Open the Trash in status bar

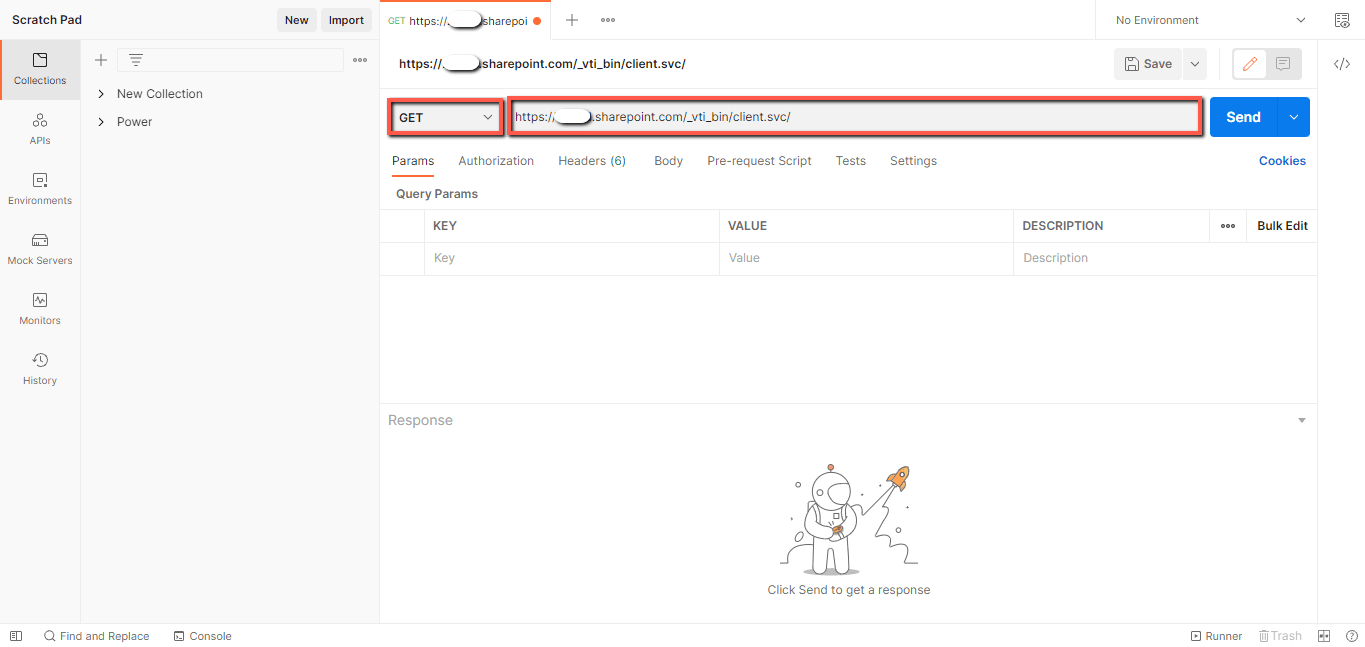coord(1280,636)
